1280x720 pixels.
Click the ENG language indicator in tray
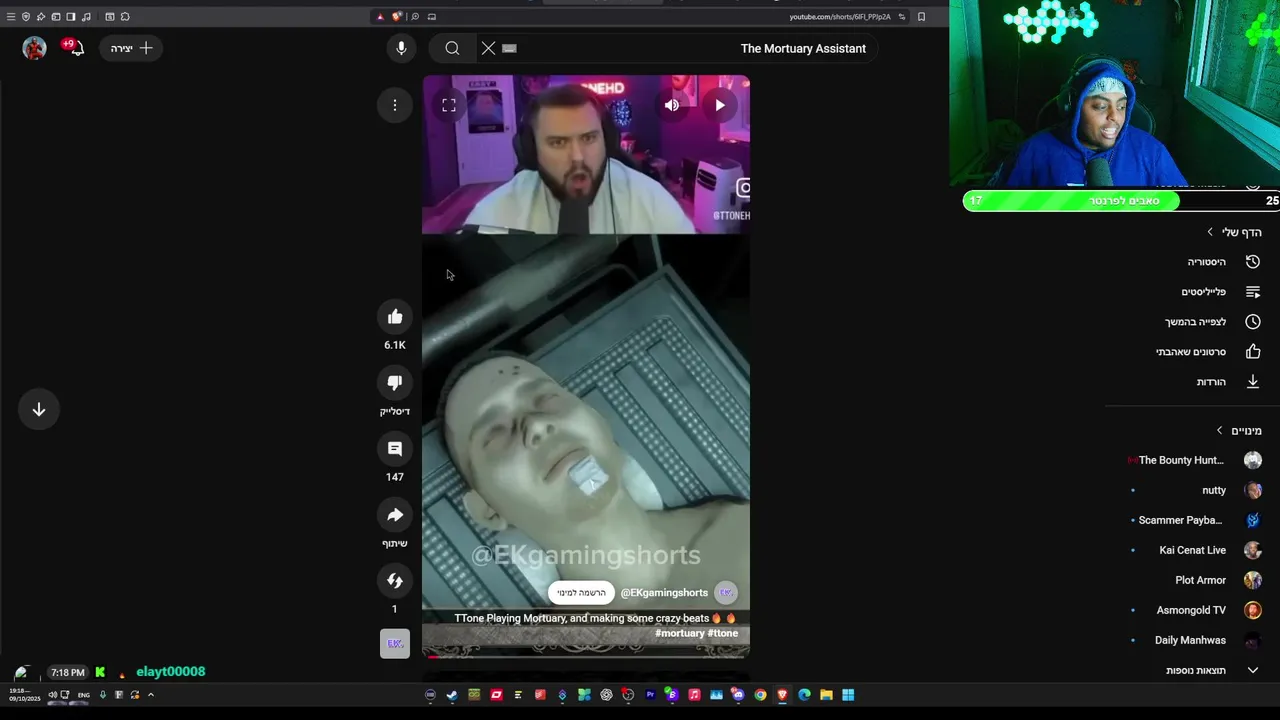click(x=84, y=695)
